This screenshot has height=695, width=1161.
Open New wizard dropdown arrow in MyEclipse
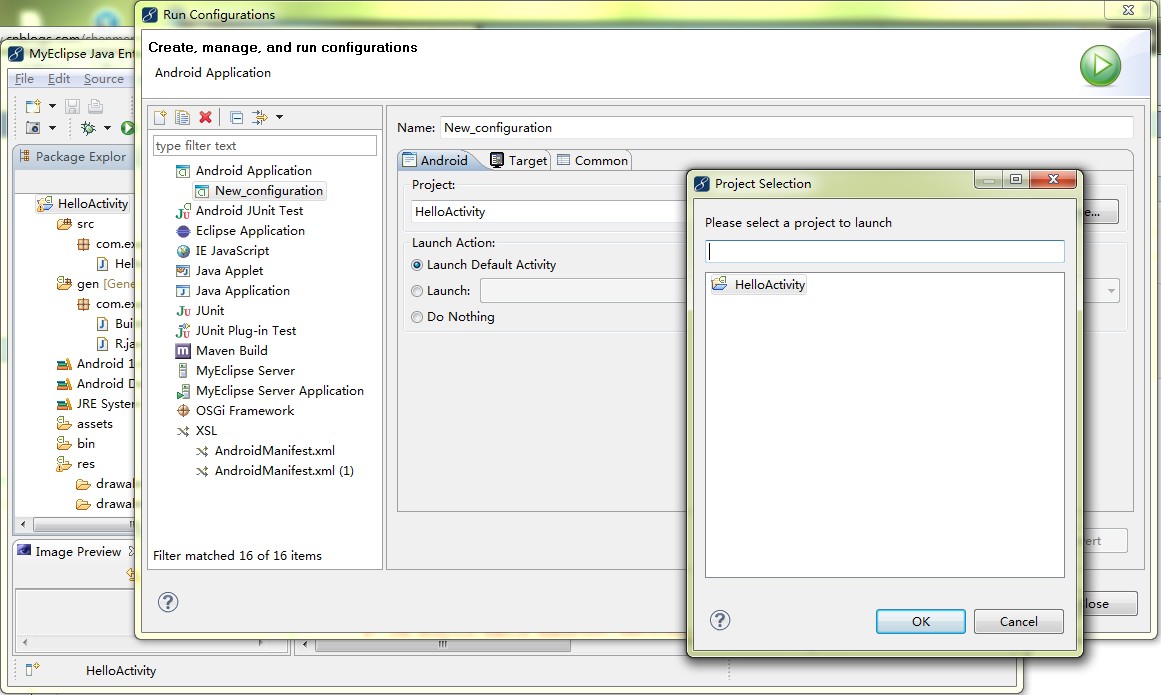pyautogui.click(x=53, y=106)
